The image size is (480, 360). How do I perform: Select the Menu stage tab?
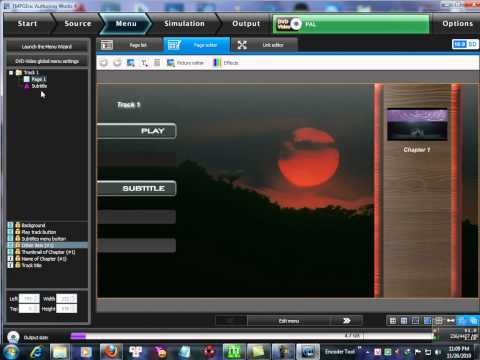126,24
